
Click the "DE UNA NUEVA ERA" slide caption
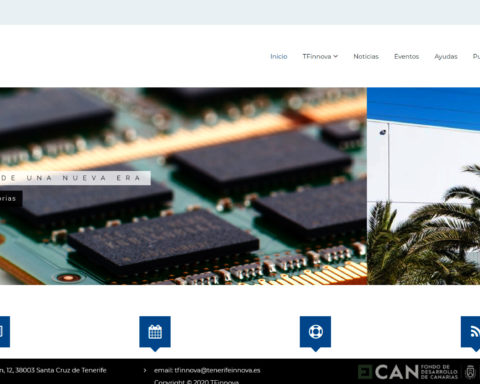pyautogui.click(x=75, y=178)
